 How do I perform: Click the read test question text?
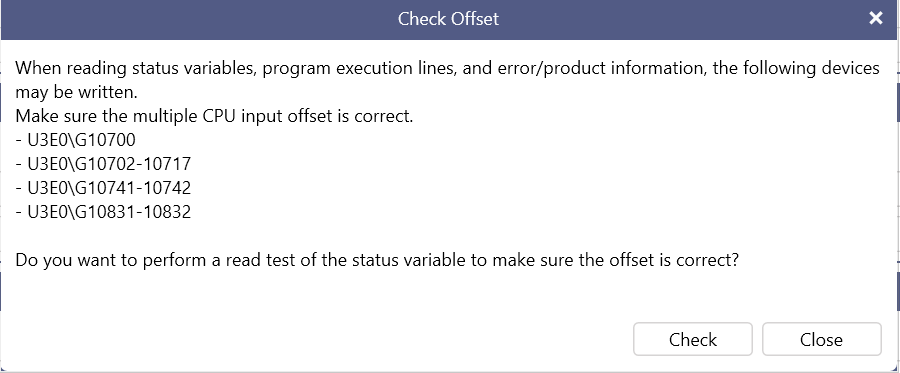click(x=377, y=261)
